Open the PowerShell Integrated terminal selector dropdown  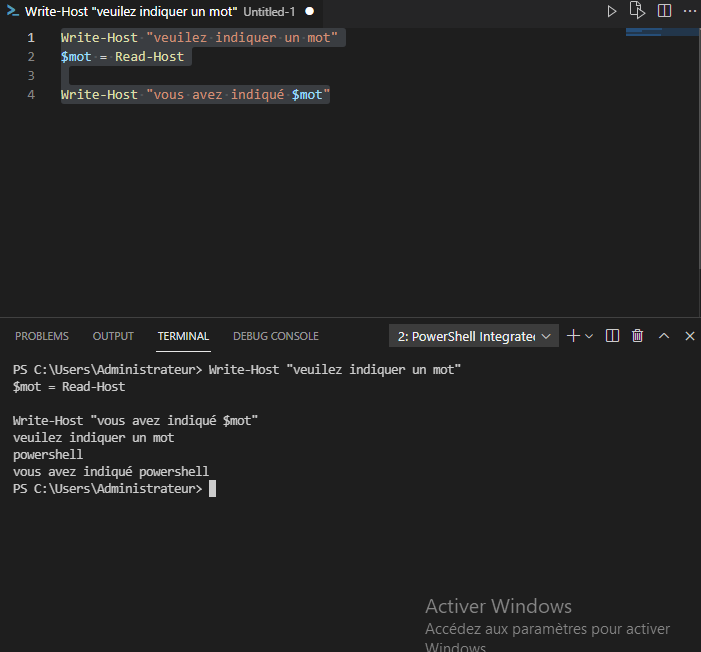tap(474, 336)
